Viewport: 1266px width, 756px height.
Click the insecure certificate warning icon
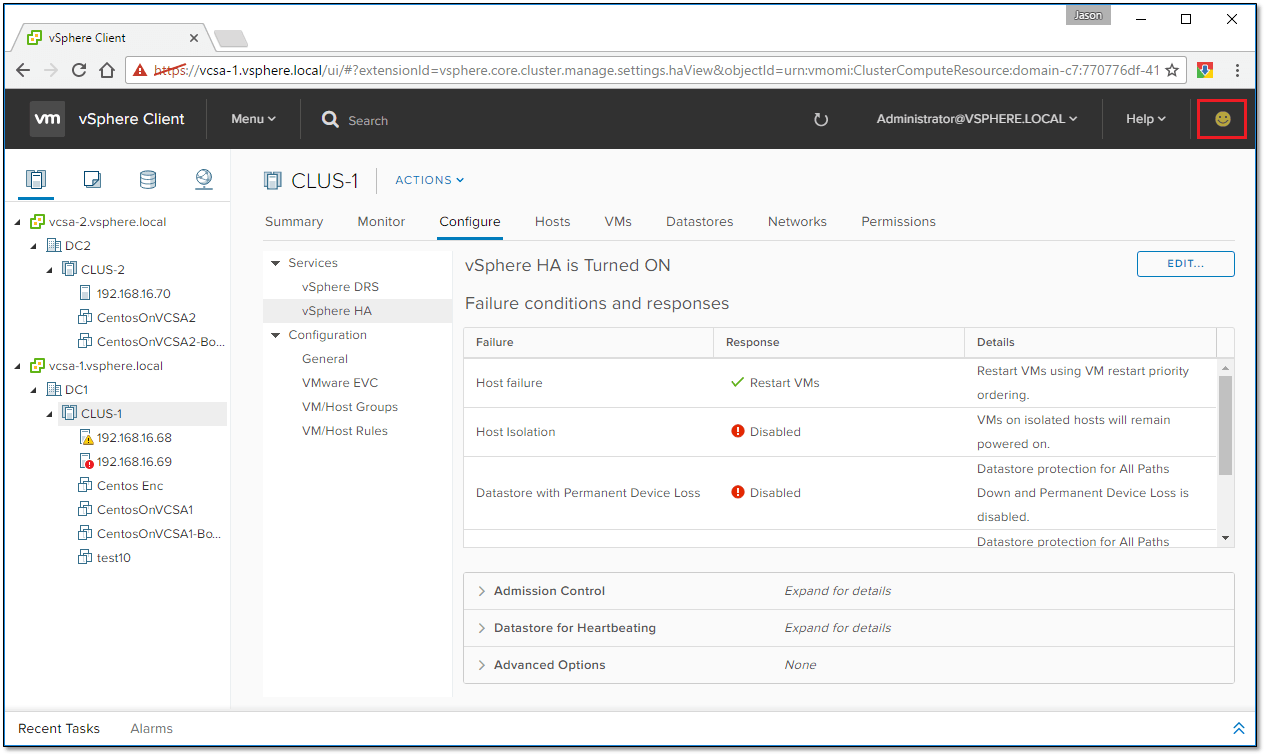pyautogui.click(x=140, y=70)
